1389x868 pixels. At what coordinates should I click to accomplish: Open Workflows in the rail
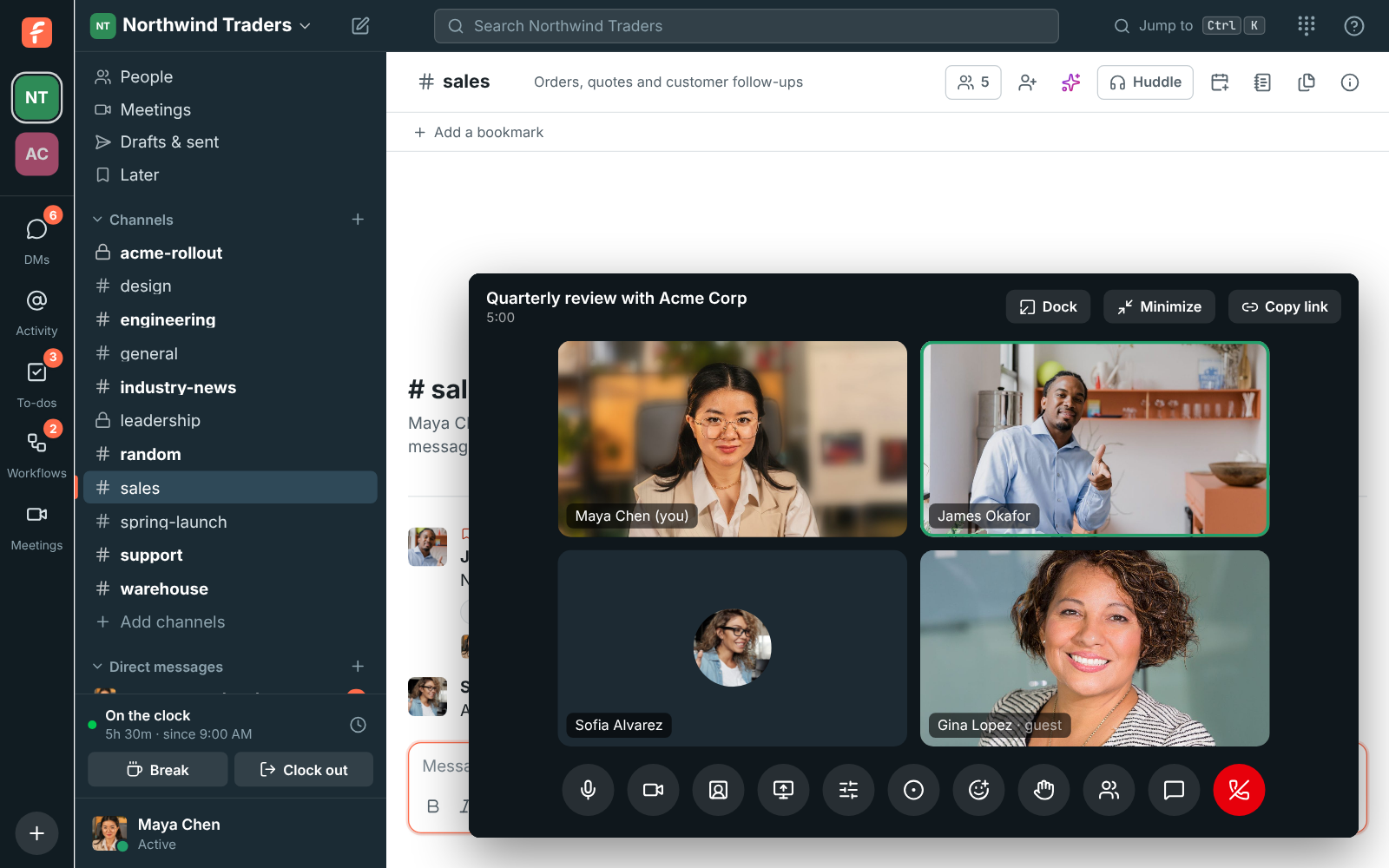click(x=36, y=454)
